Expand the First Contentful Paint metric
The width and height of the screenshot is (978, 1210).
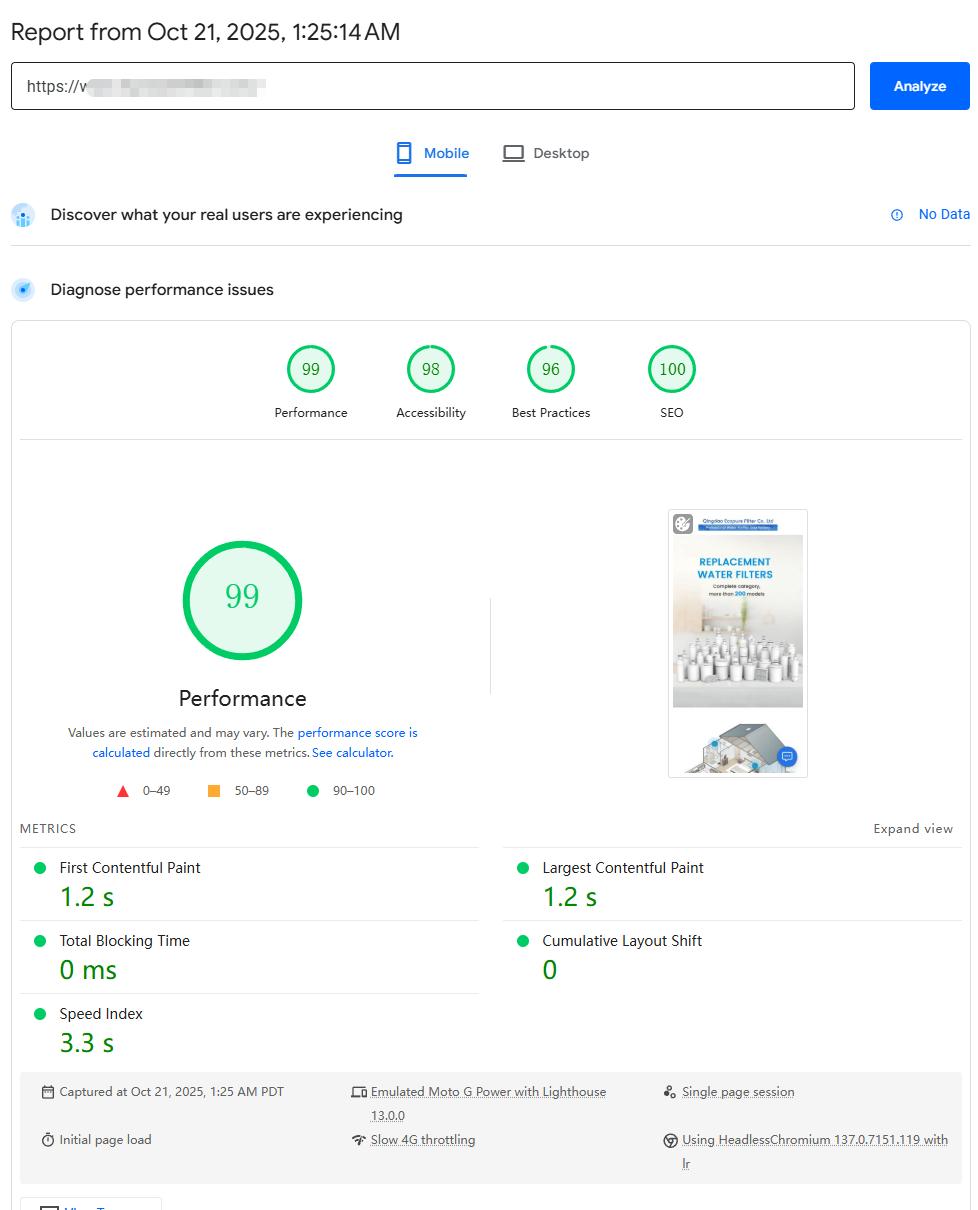[x=130, y=868]
